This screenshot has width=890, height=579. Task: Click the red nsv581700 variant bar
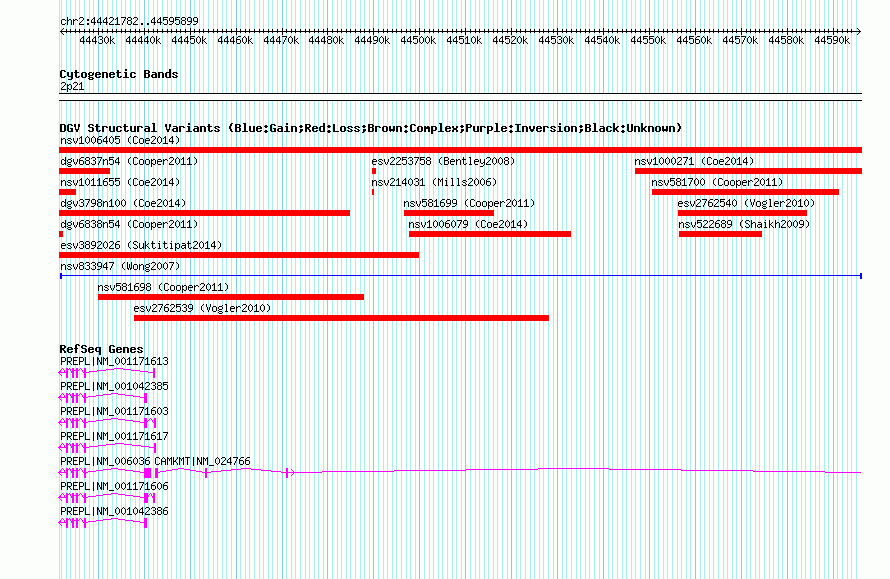pos(745,192)
